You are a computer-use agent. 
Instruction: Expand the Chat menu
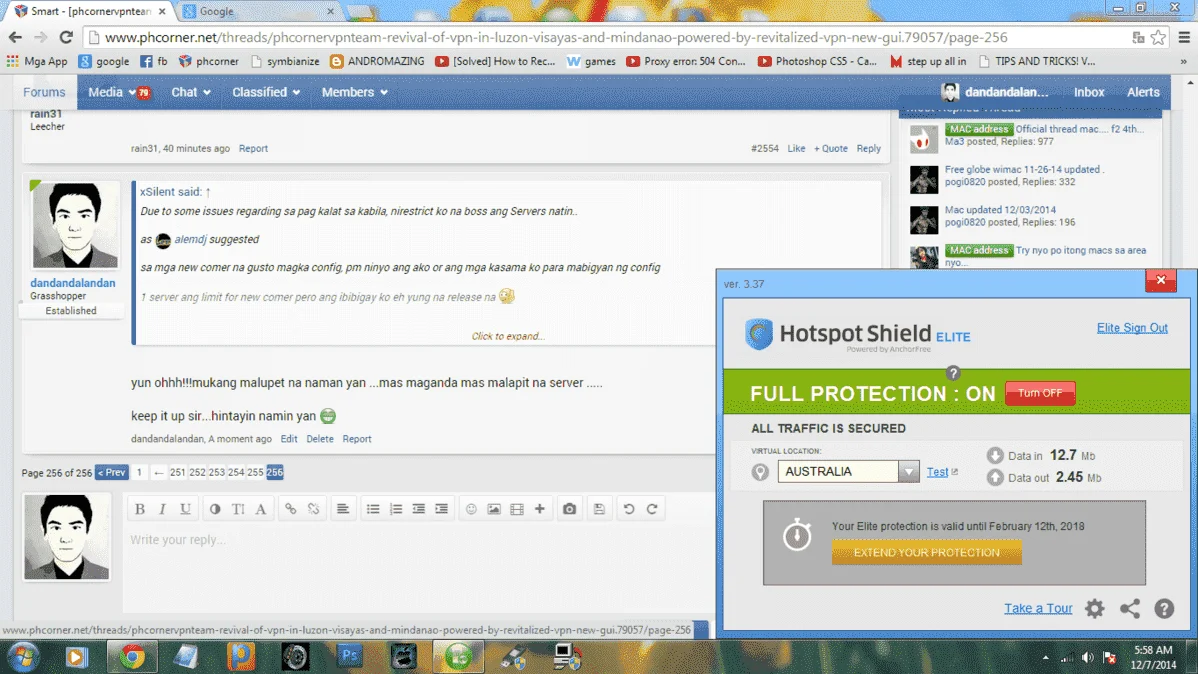(x=191, y=92)
